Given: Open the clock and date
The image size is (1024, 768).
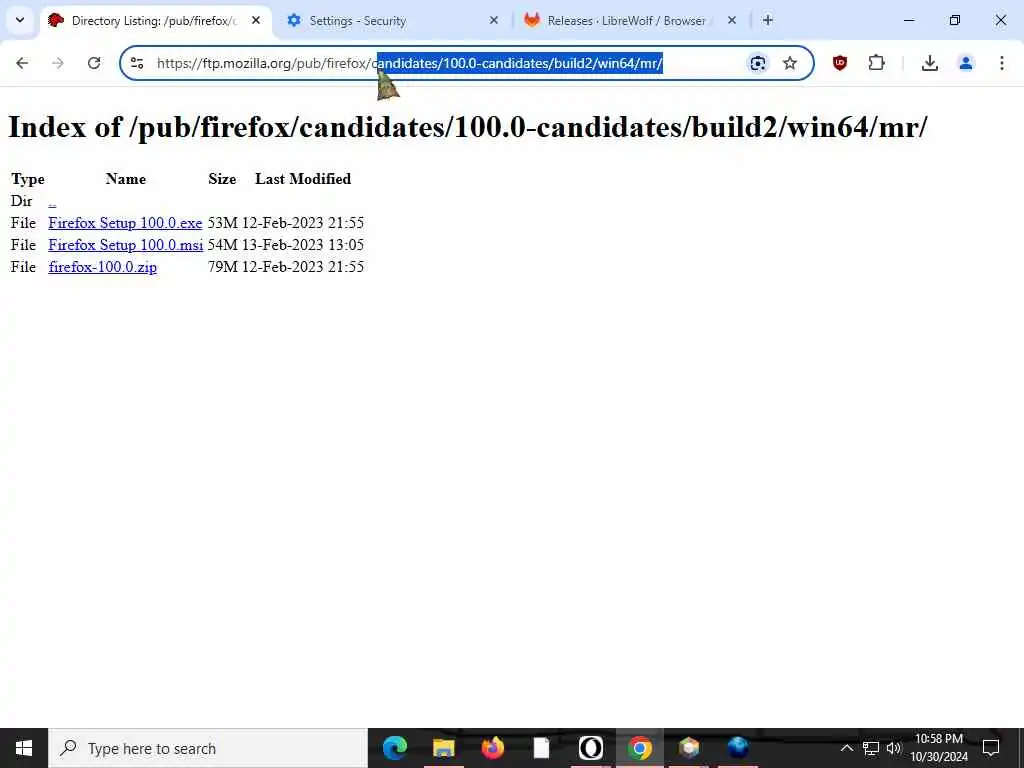Looking at the screenshot, I should point(938,748).
